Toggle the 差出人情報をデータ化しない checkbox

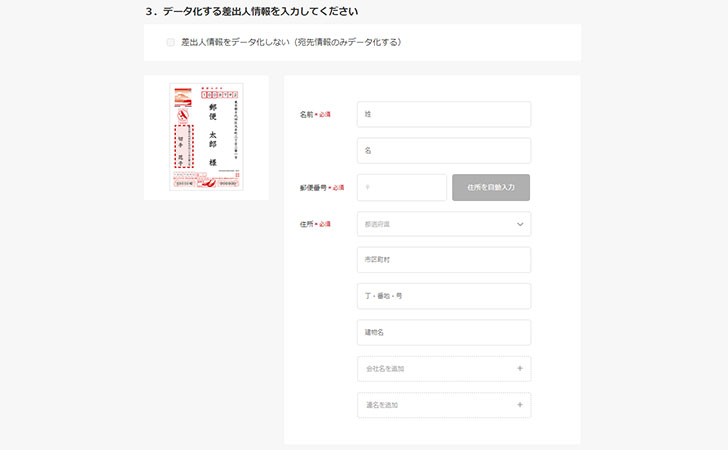[170, 42]
